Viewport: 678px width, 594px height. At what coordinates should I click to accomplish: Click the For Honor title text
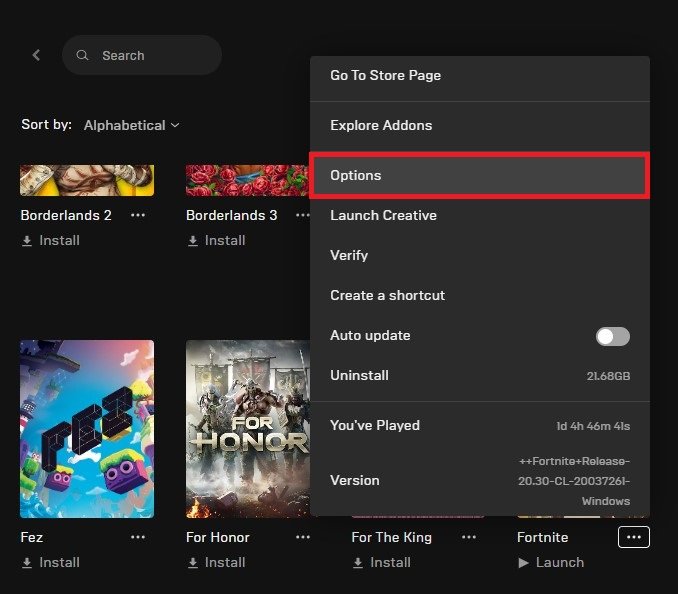pyautogui.click(x=217, y=537)
